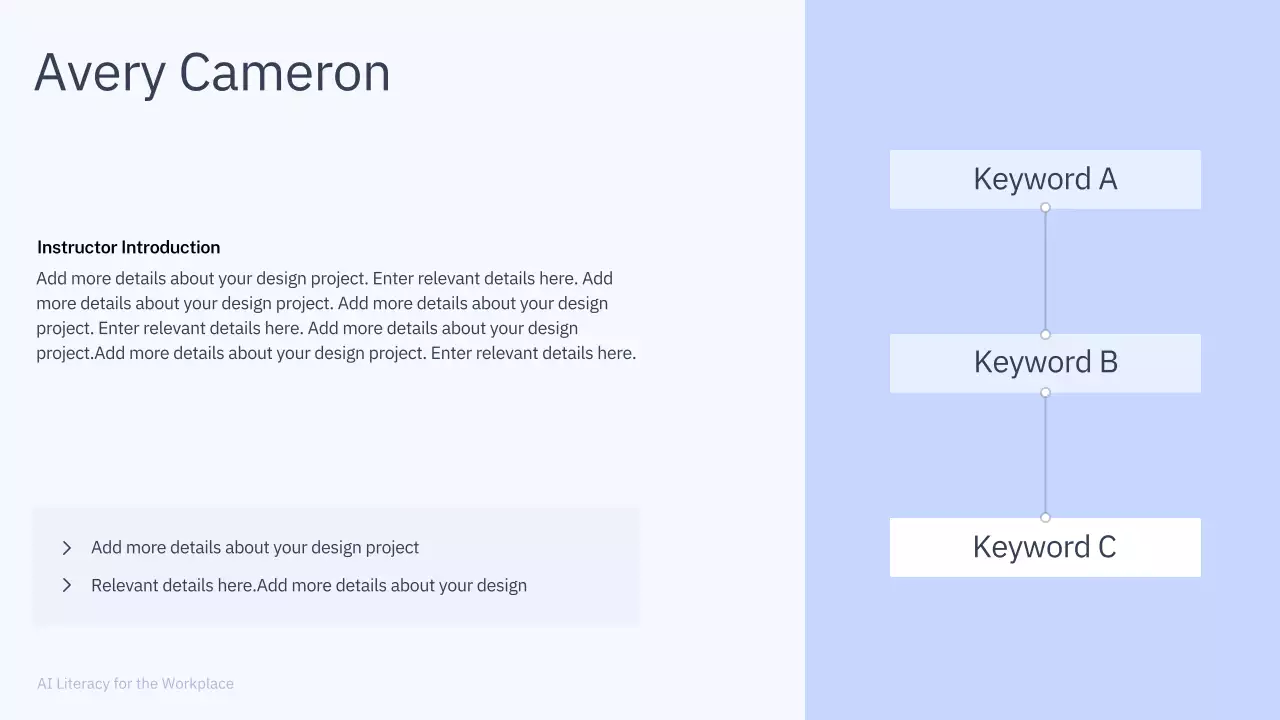1280x720 pixels.
Task: Click the connector dot above Keyword C
Action: [x=1045, y=518]
